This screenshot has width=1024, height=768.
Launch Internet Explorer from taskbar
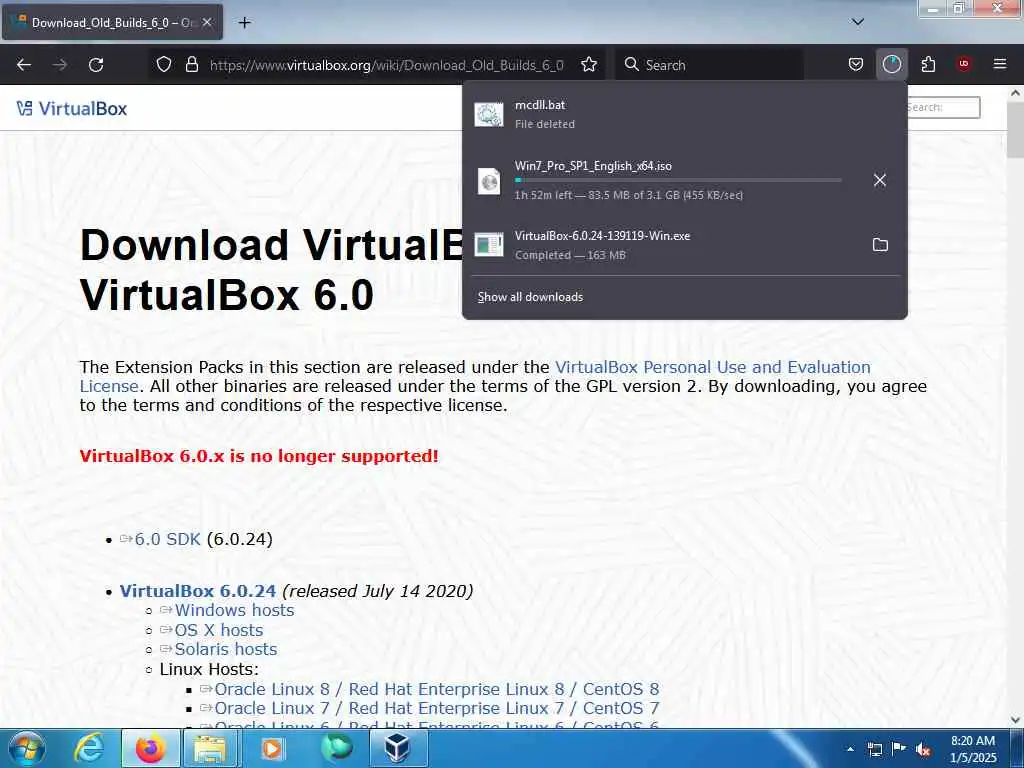click(x=89, y=749)
